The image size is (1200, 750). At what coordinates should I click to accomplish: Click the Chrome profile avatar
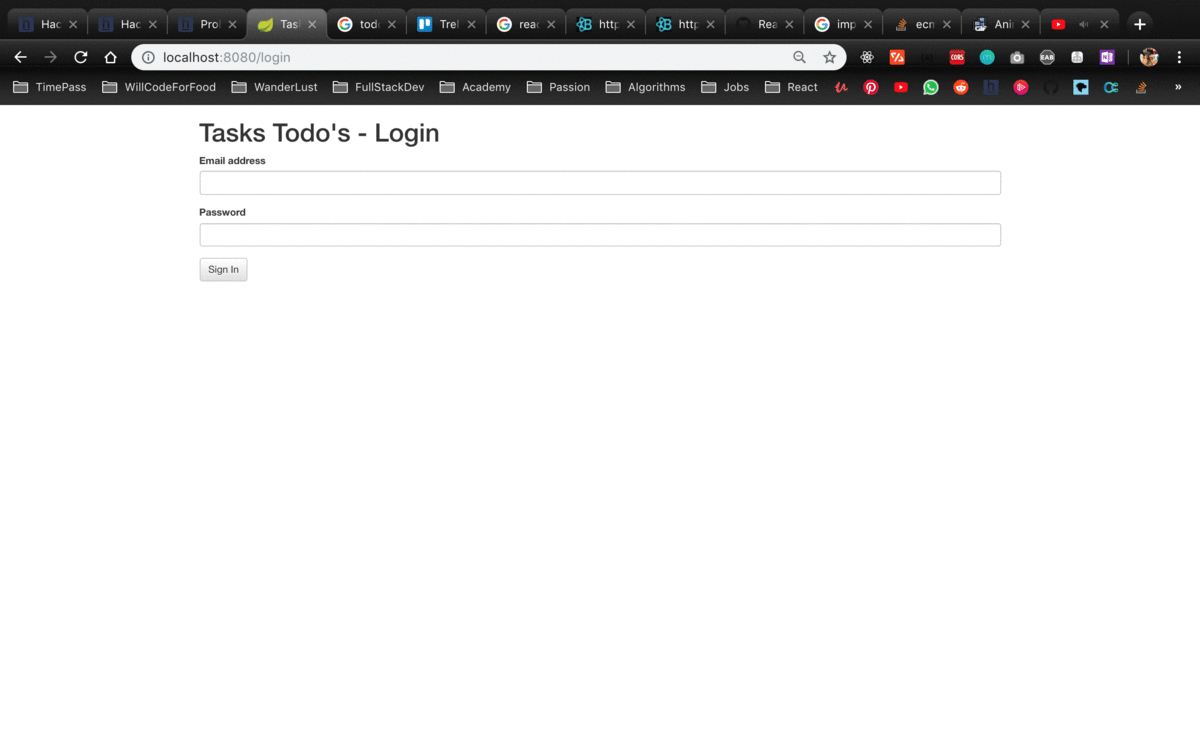(1149, 57)
